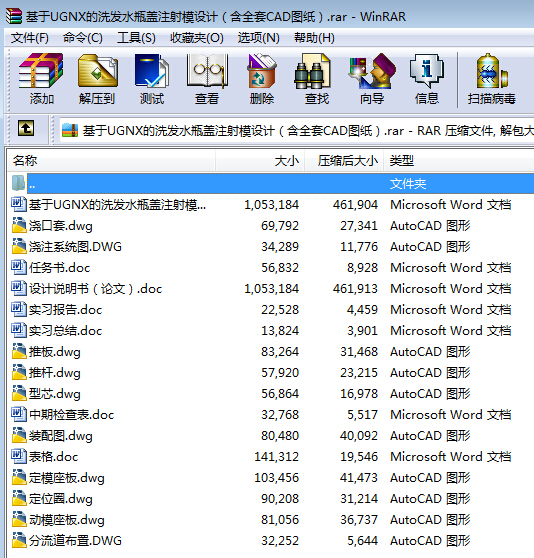Screen dimensions: 534x558
Task: Click the 添加 (Add) toolbar icon
Action: (41, 70)
